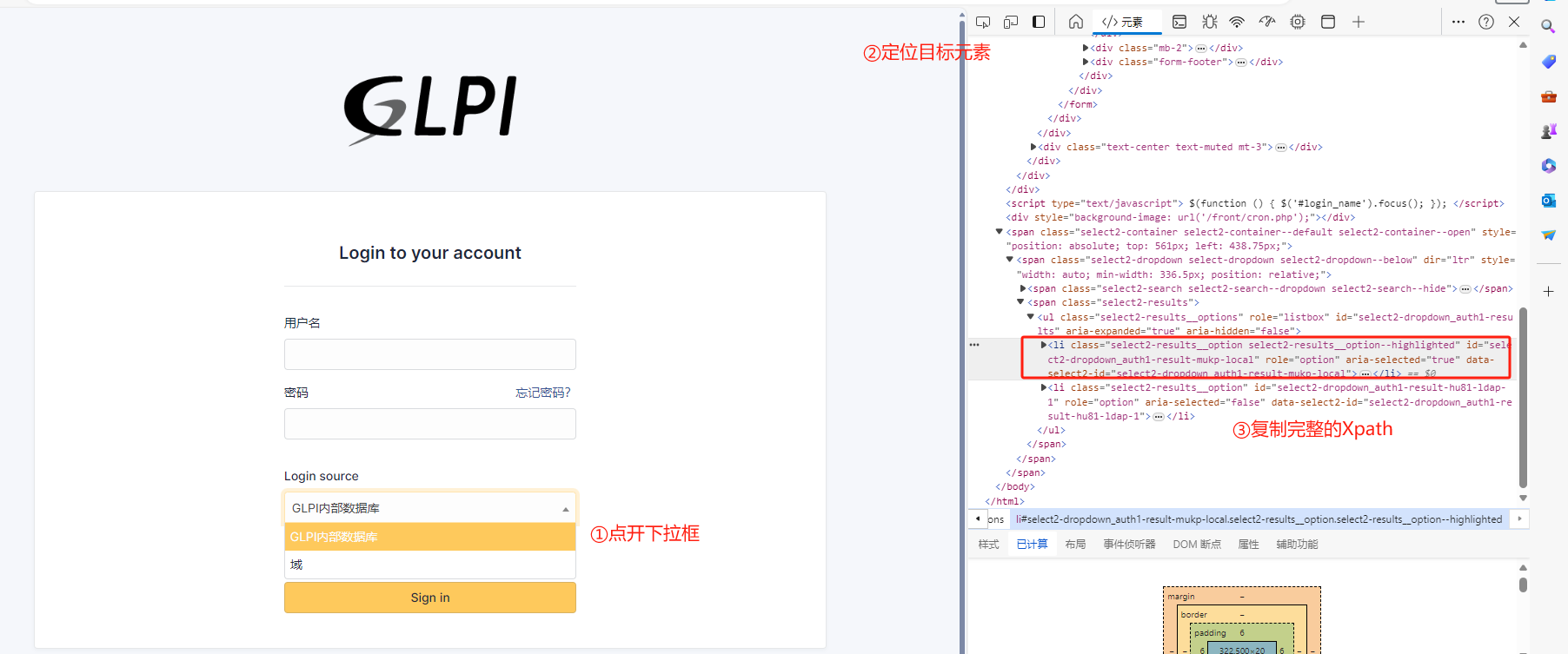
Task: Choose the 域 option
Action: 430,565
